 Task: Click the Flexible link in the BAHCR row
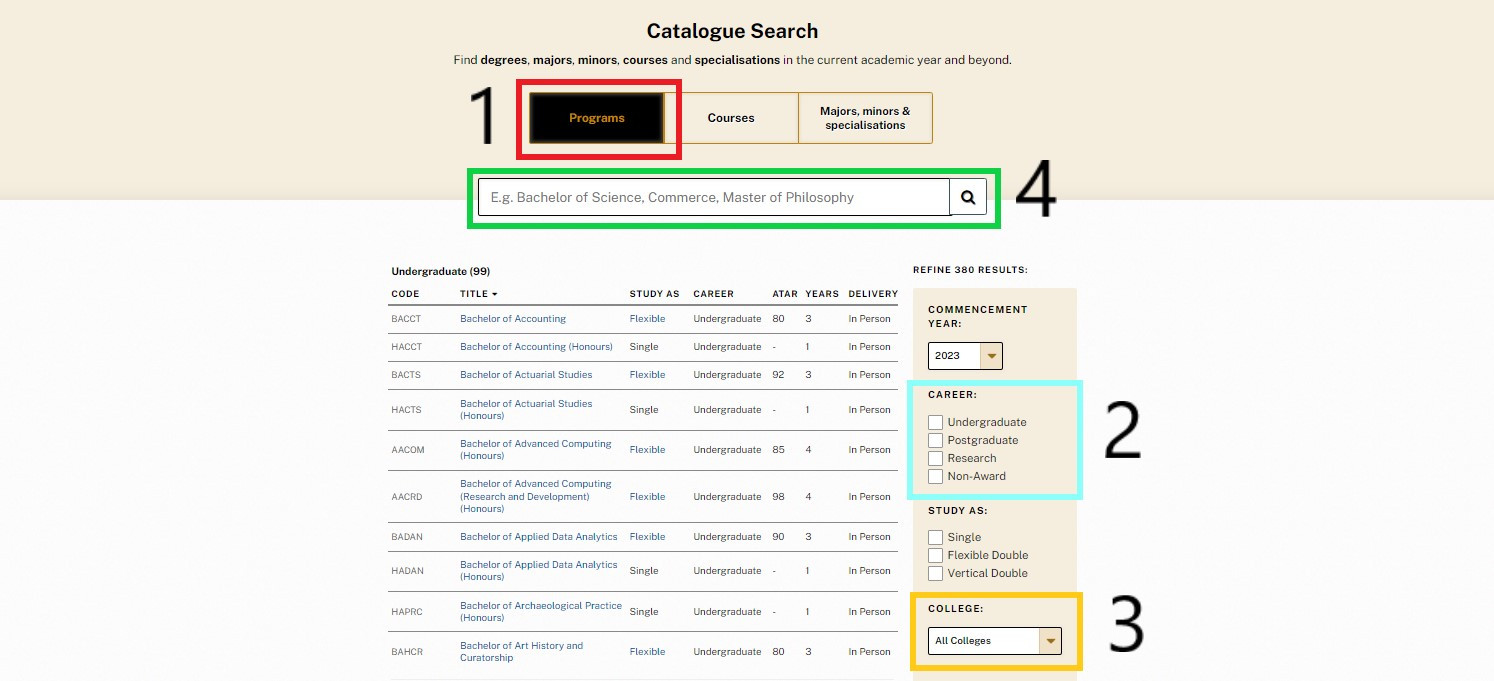click(647, 652)
